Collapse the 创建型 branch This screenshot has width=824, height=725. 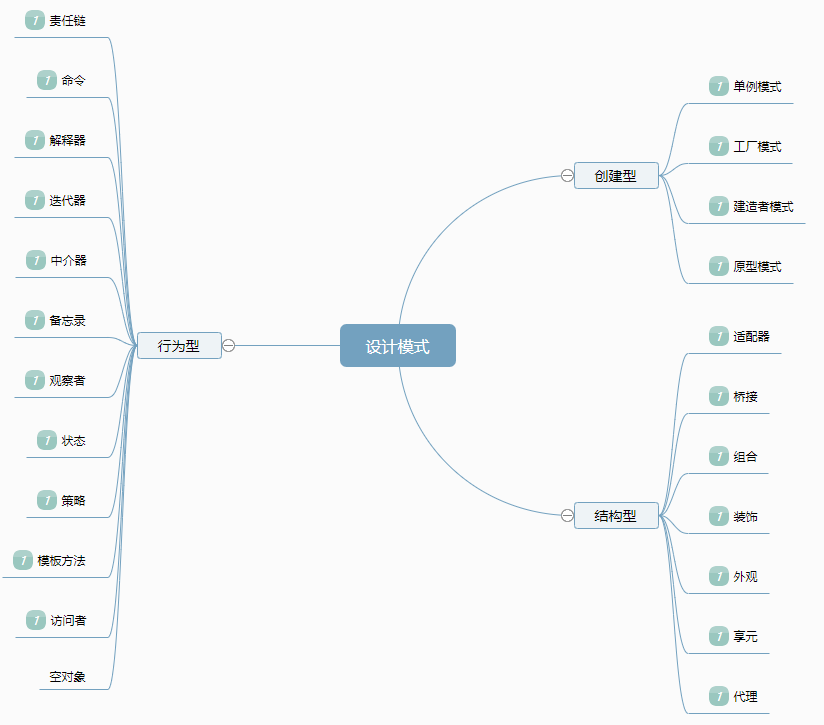567,176
